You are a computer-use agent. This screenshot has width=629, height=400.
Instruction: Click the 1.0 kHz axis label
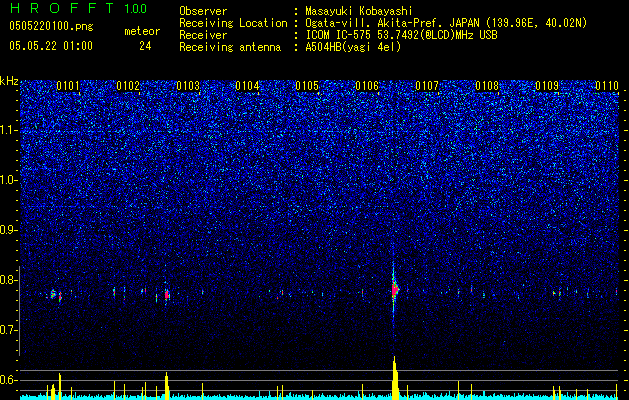pos(9,180)
